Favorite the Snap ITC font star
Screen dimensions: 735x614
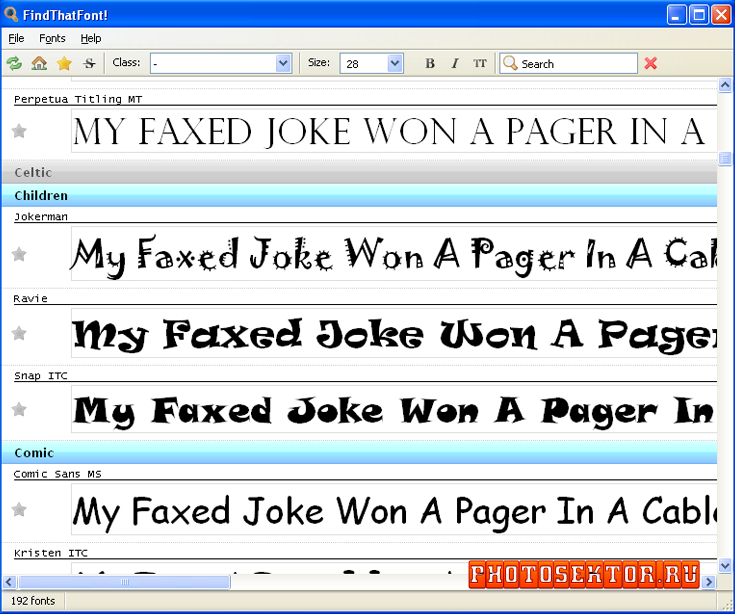19,409
